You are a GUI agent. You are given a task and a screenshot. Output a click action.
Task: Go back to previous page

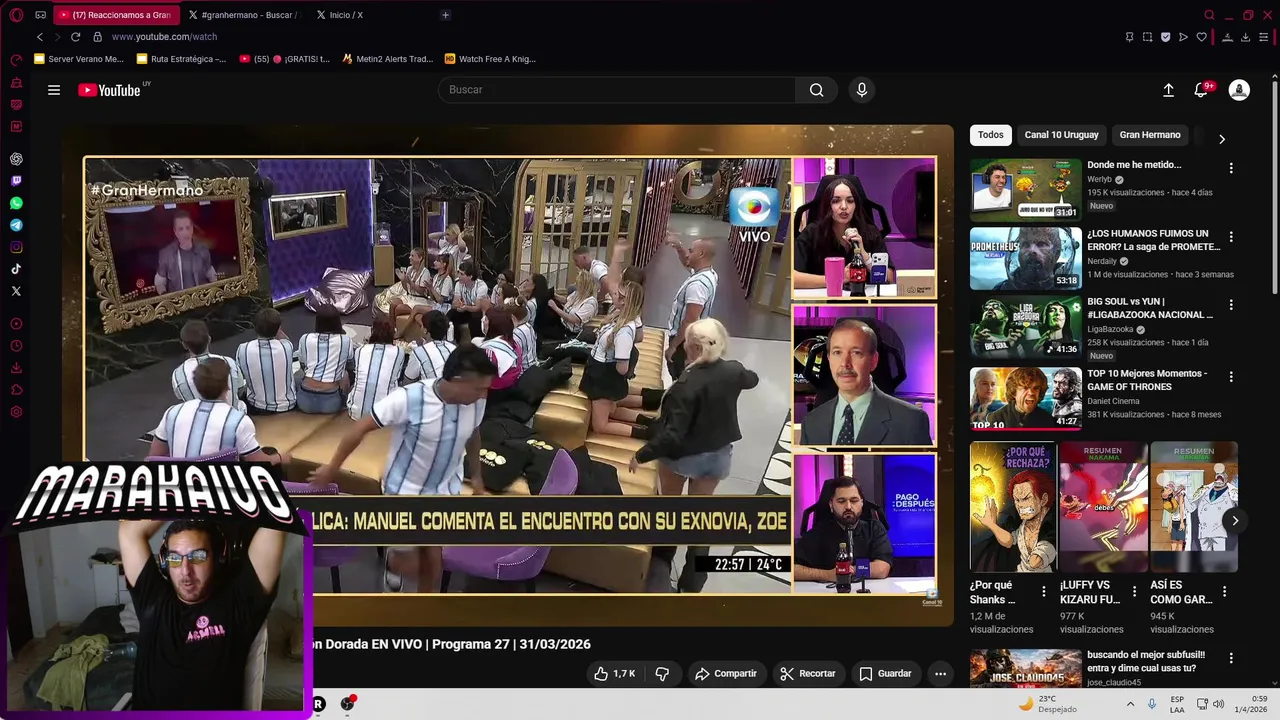[40, 37]
